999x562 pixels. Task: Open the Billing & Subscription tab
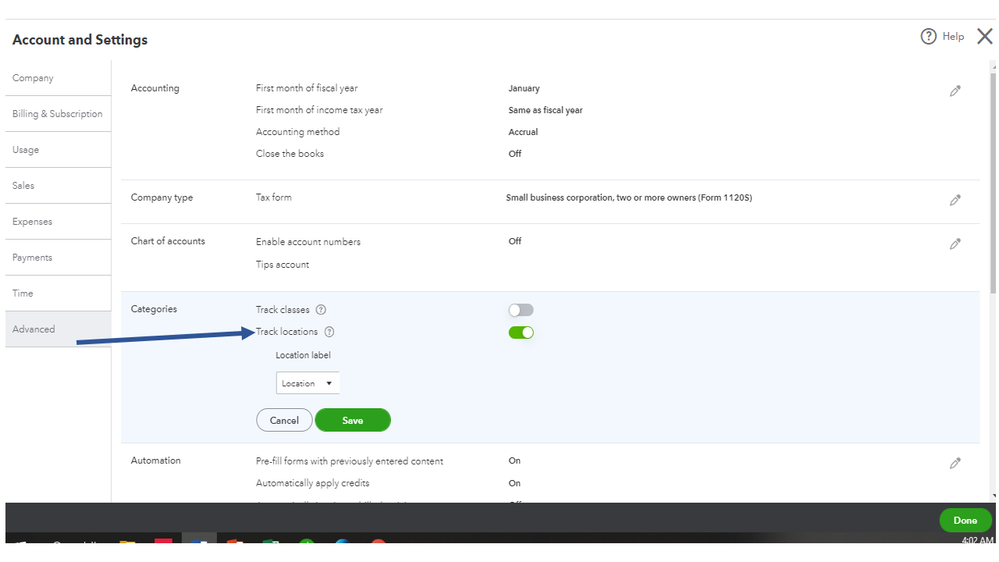(58, 114)
